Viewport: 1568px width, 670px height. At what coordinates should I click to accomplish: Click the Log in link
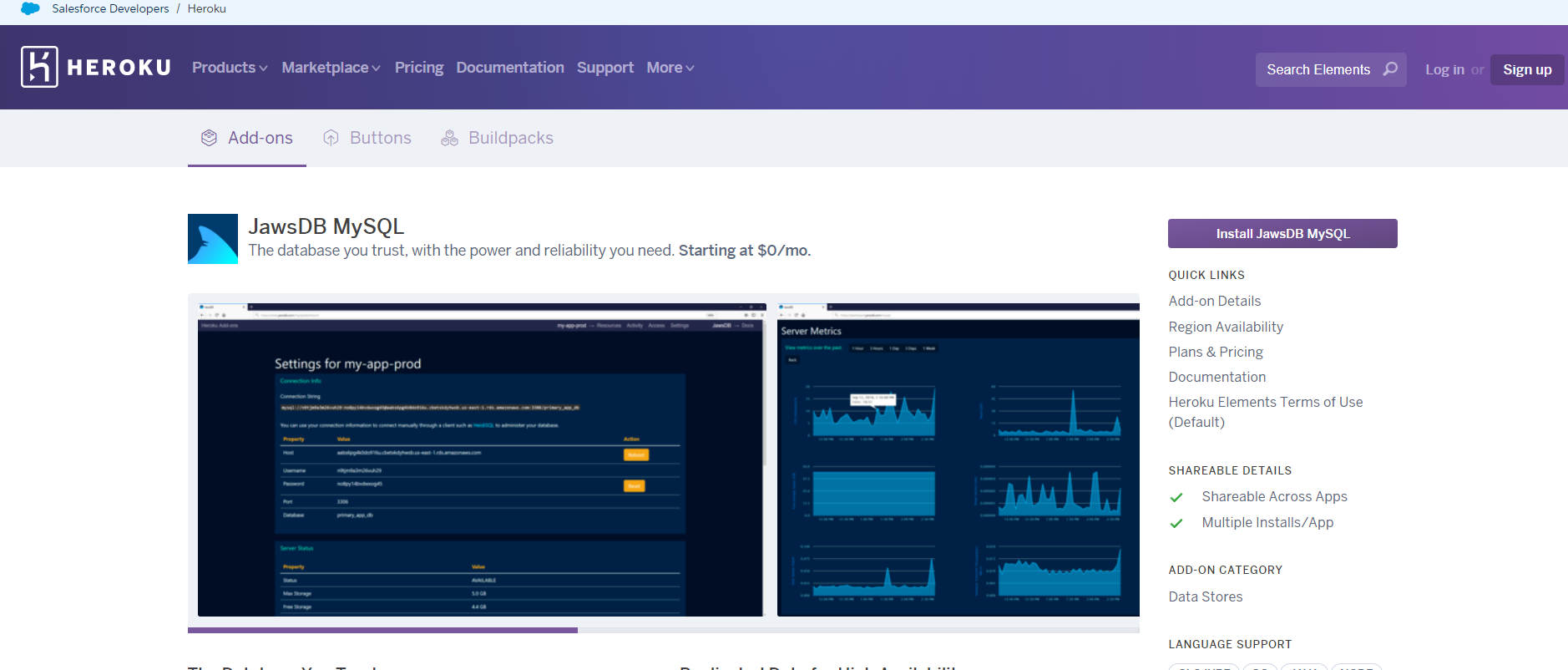coord(1444,69)
